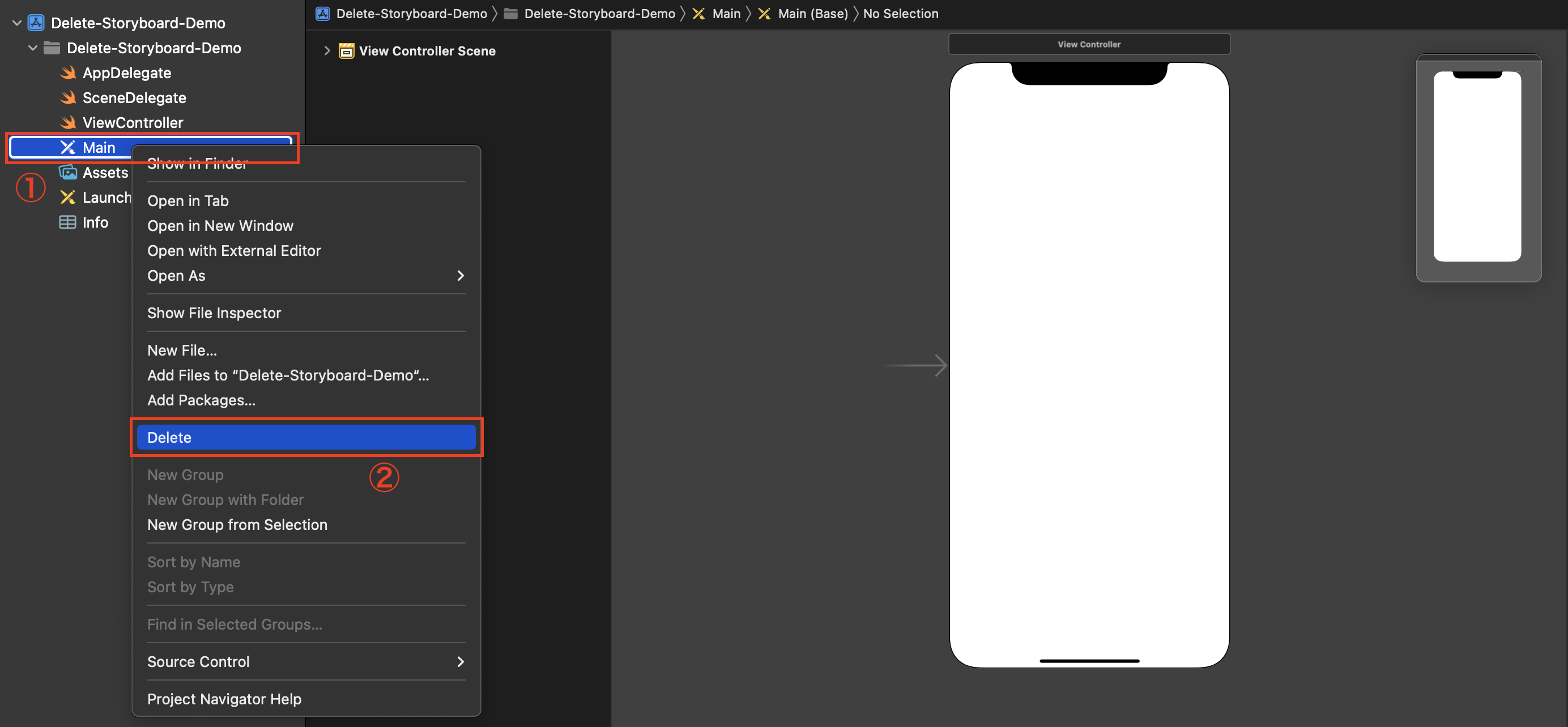Click the Info plist table icon

point(67,223)
